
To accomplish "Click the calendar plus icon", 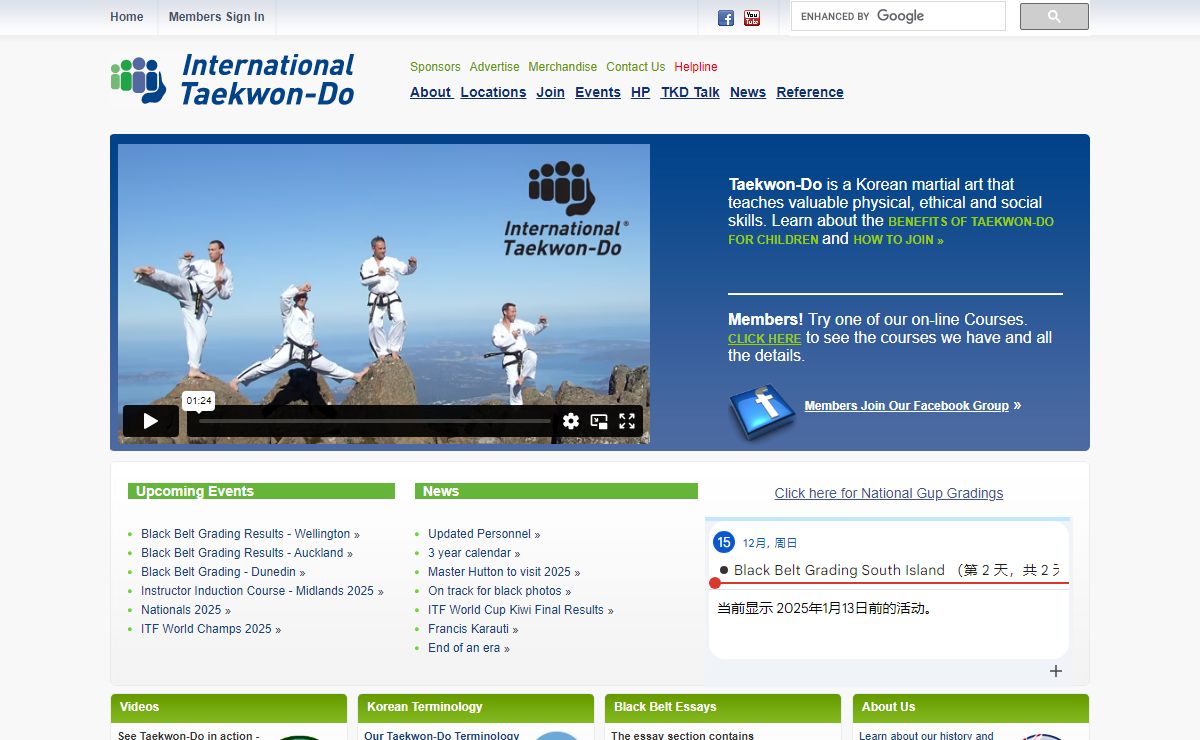I will (x=1056, y=671).
